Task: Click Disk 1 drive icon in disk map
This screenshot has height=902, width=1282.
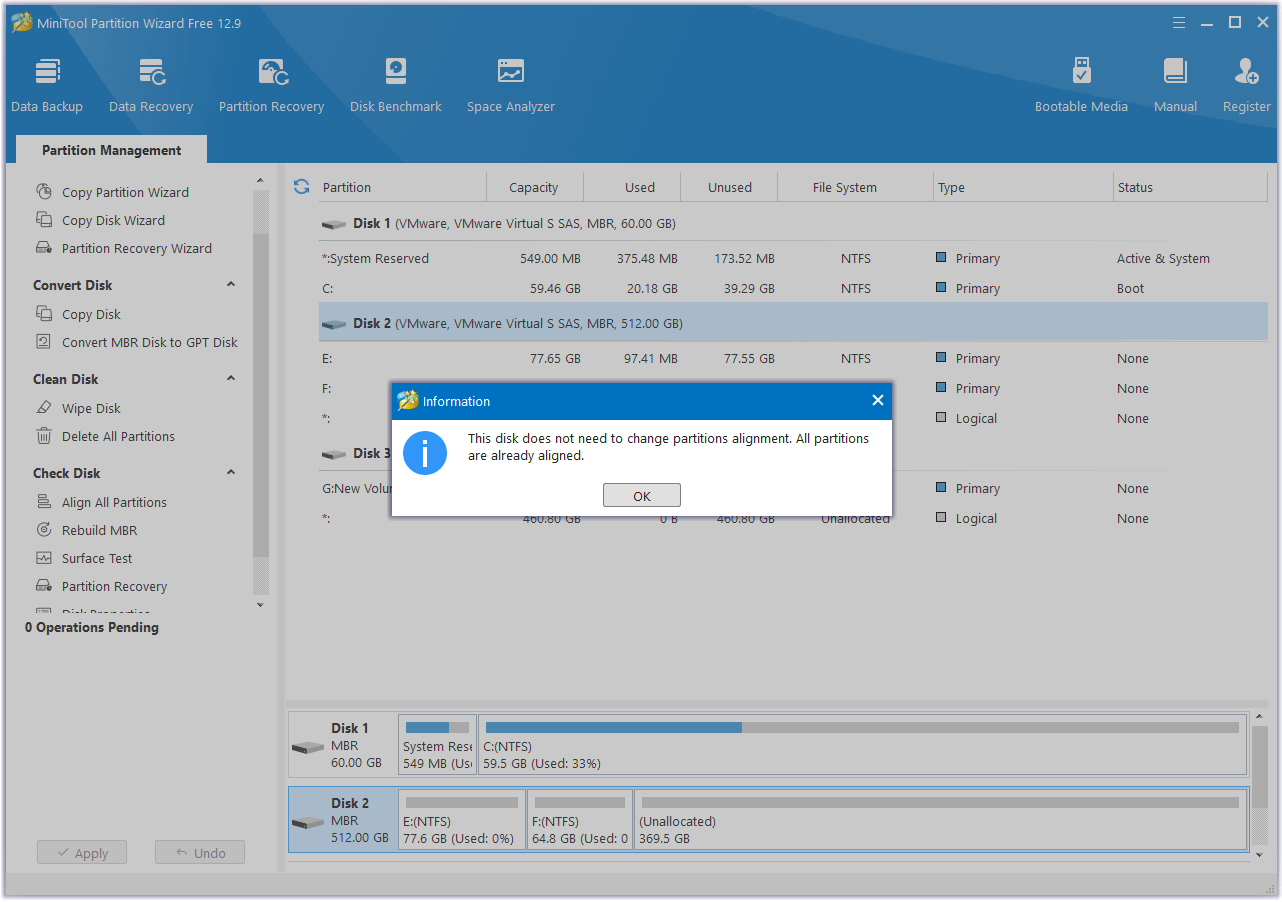Action: [x=308, y=747]
